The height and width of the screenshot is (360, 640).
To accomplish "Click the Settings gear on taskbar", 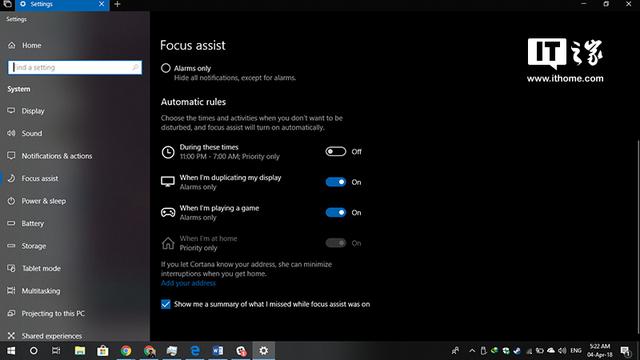I will pos(264,351).
